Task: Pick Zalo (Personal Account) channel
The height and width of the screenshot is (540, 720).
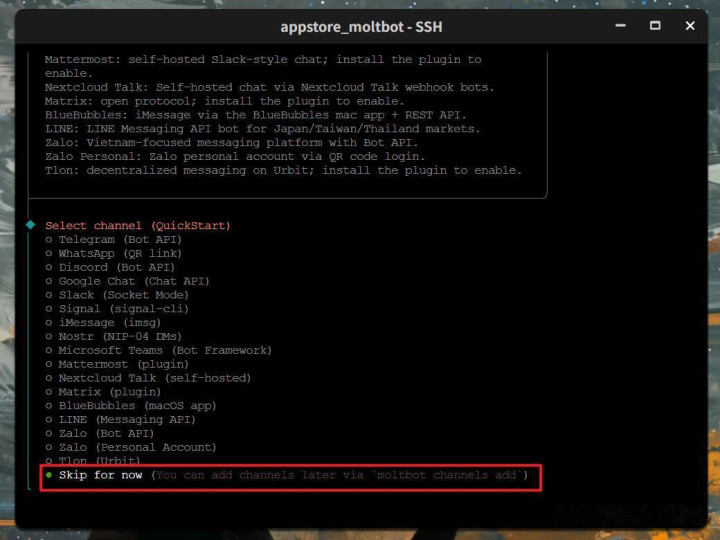Action: [131, 447]
